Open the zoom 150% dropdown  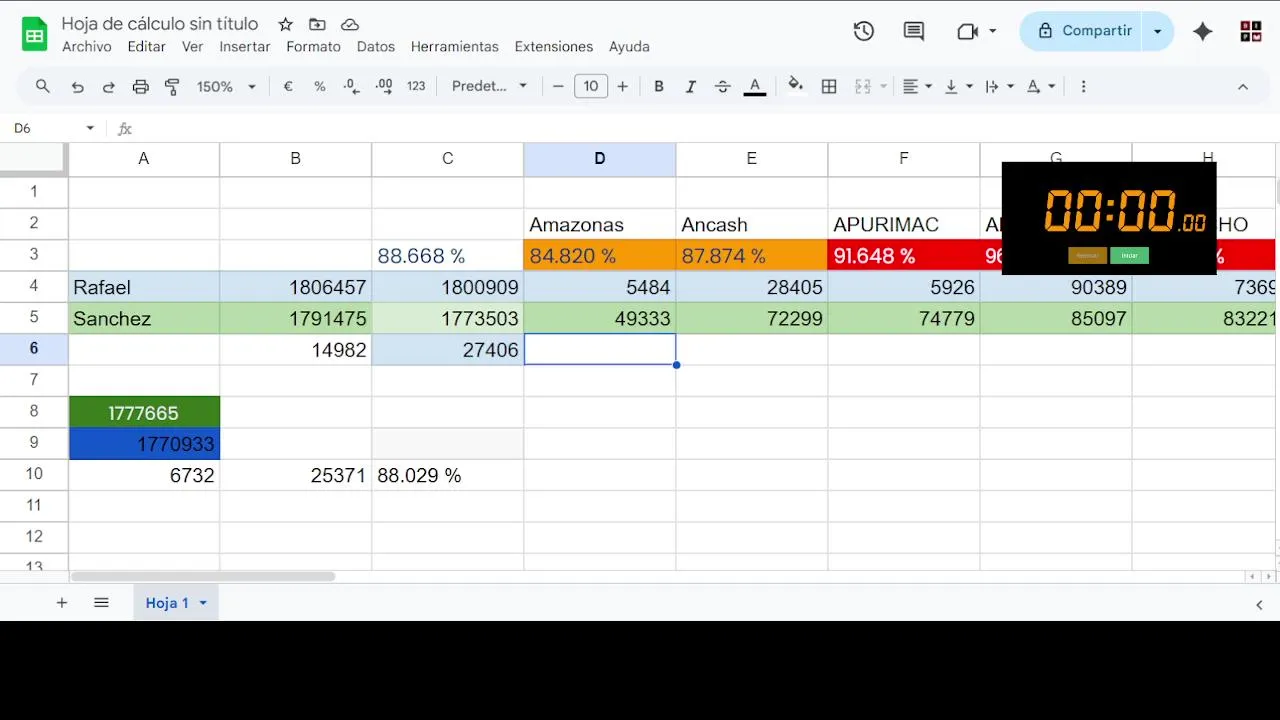226,86
